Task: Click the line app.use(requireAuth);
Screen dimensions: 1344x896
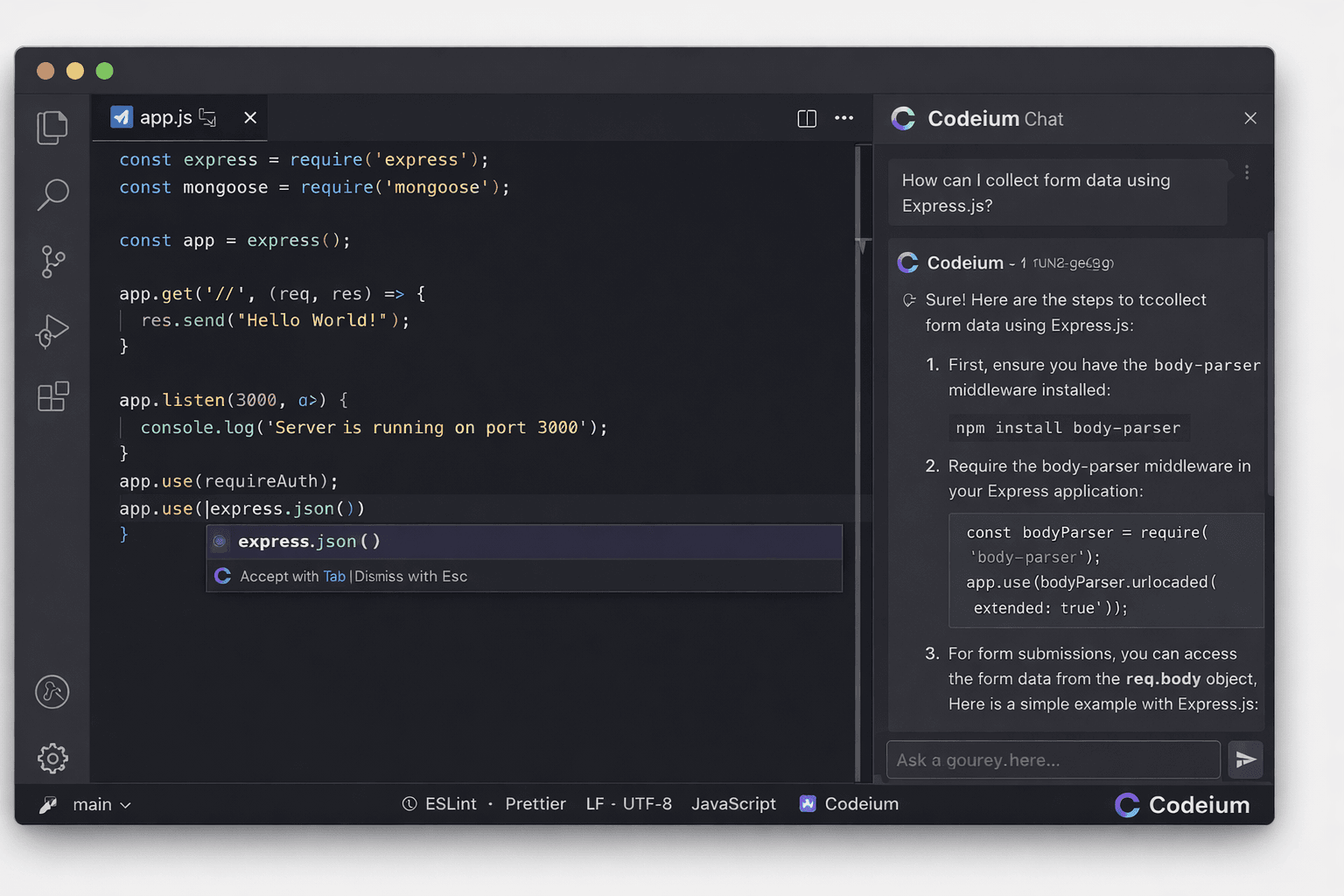Action: click(228, 481)
